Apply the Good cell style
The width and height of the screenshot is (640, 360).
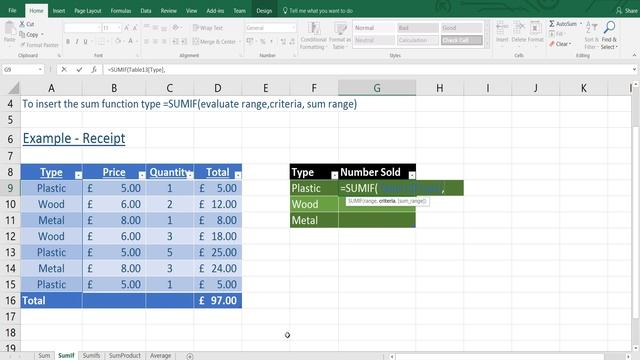click(x=461, y=28)
